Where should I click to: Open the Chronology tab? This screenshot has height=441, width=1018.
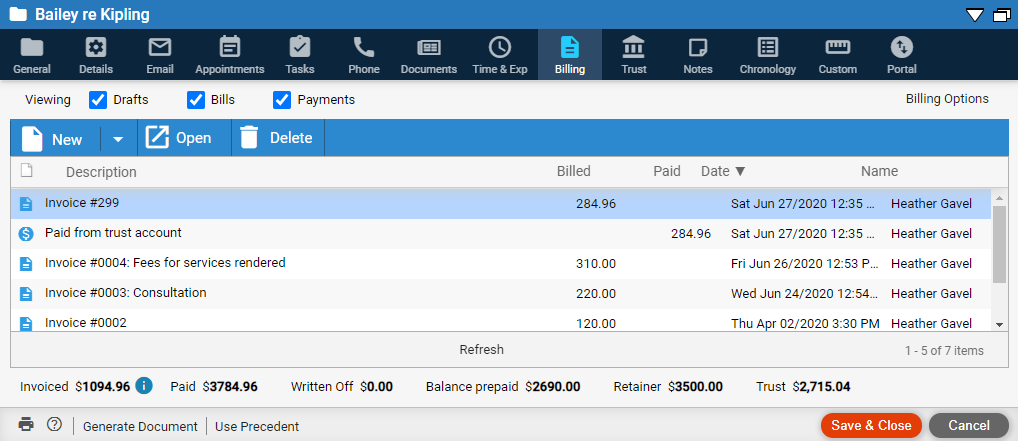[767, 55]
